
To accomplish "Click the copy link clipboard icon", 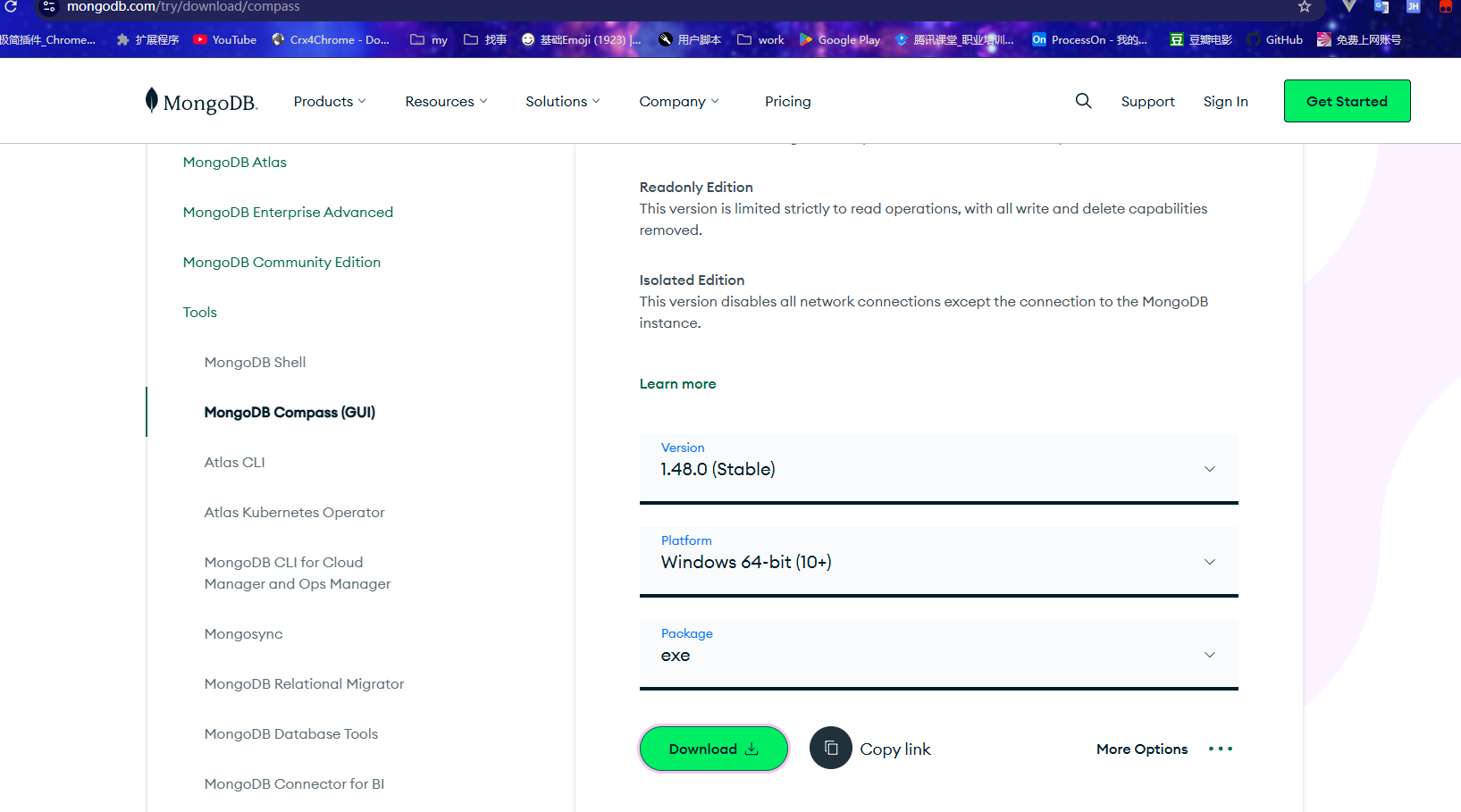I will [831, 749].
